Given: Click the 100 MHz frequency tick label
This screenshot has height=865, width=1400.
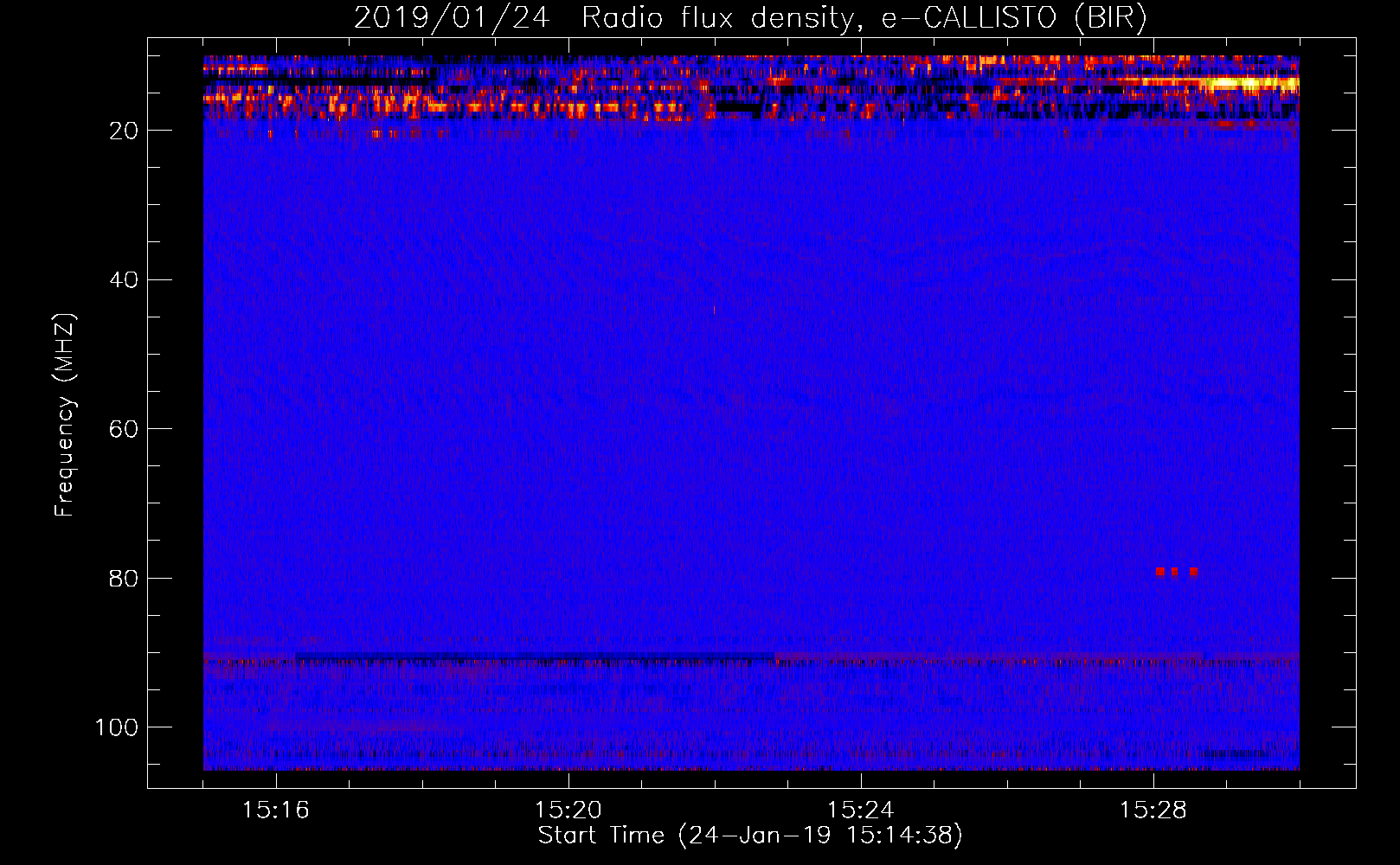Looking at the screenshot, I should (x=118, y=727).
